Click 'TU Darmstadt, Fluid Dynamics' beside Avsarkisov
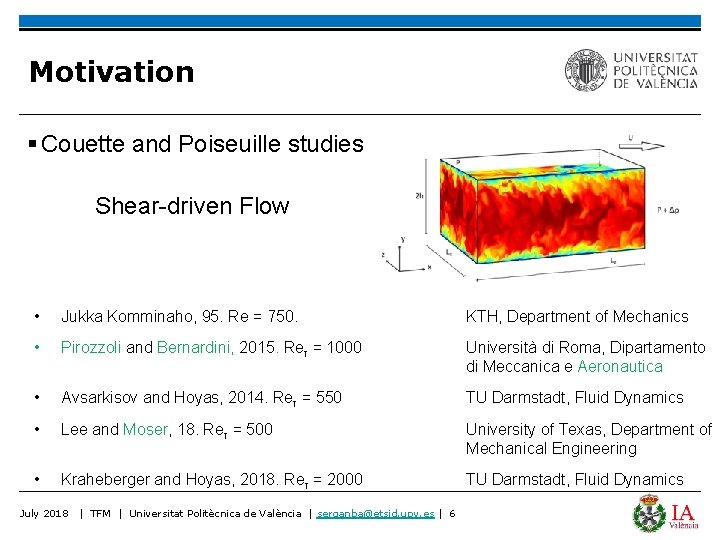 point(574,397)
